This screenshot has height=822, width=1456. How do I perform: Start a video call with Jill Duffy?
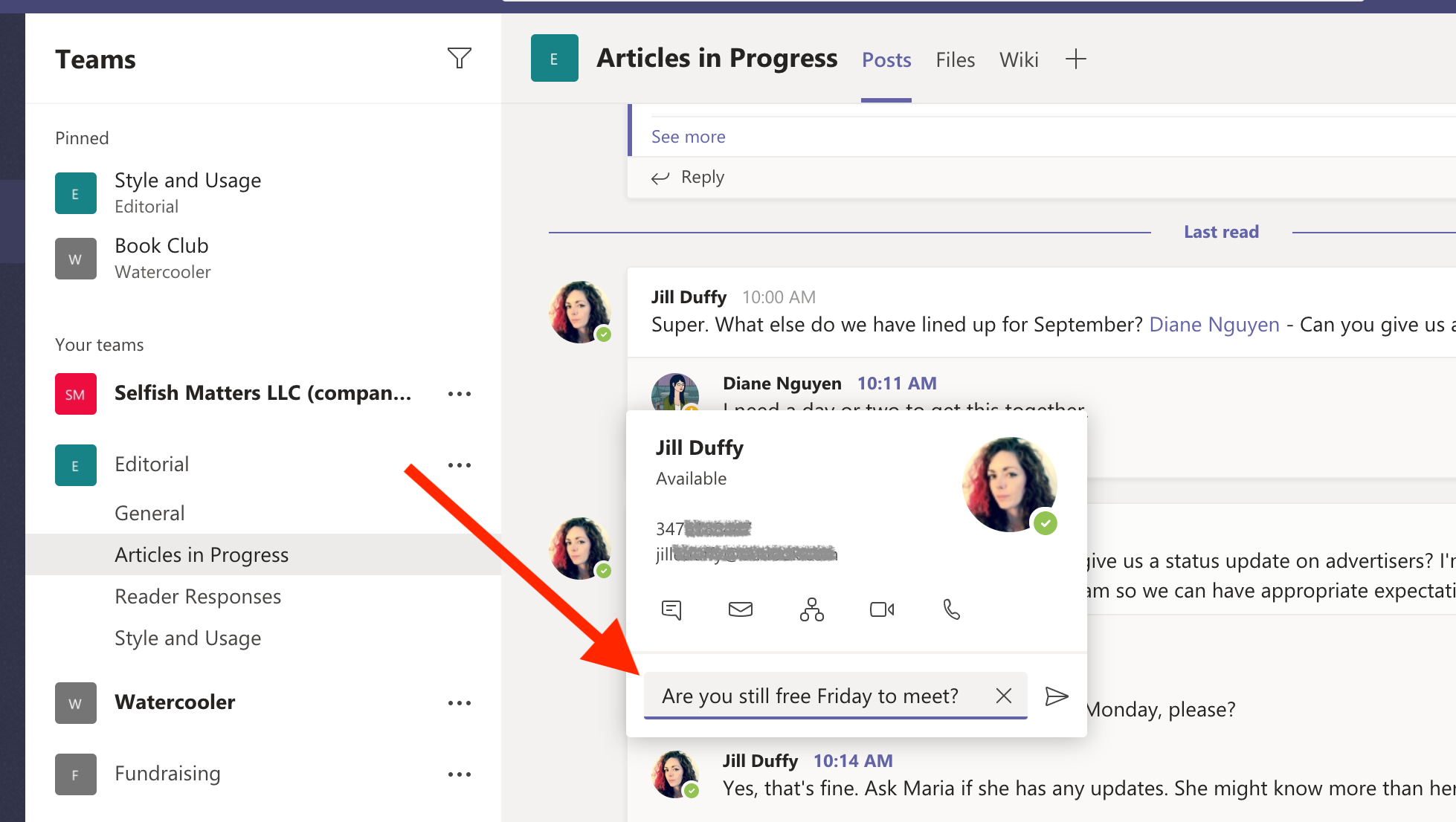click(882, 609)
